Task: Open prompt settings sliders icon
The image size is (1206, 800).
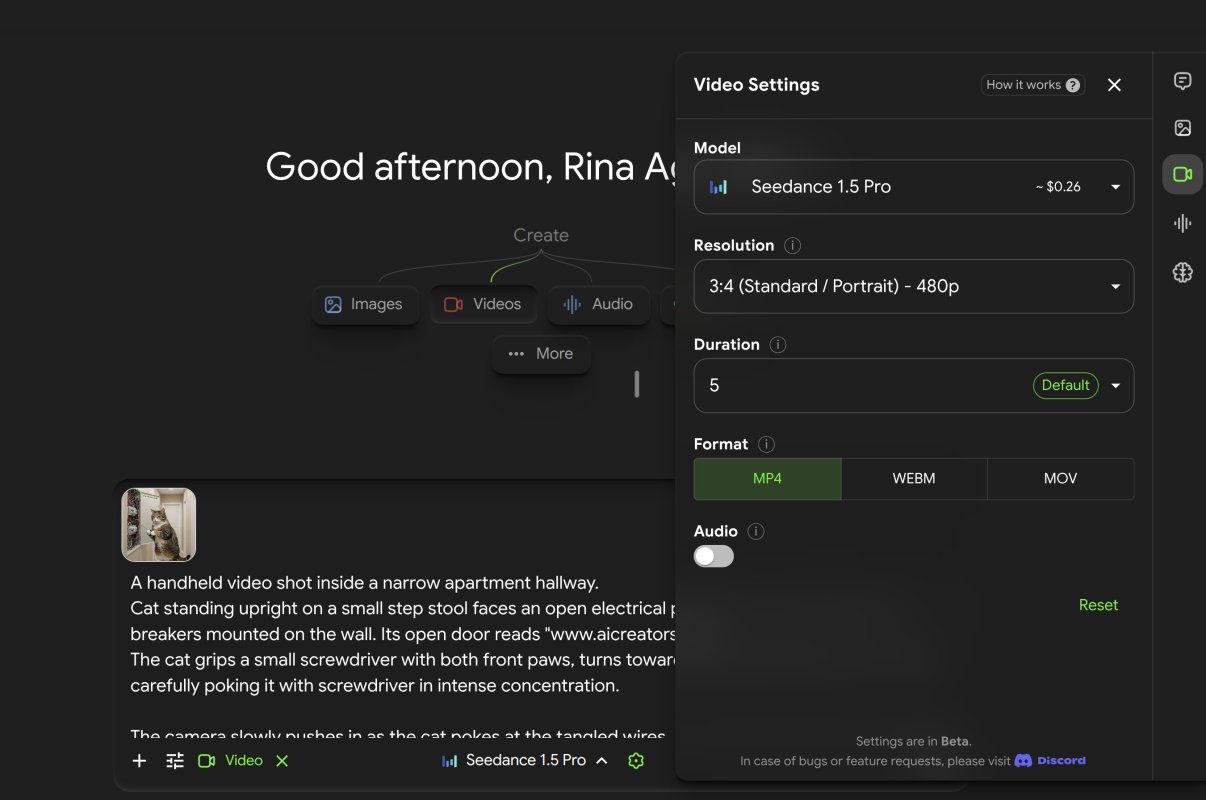Action: click(x=174, y=760)
